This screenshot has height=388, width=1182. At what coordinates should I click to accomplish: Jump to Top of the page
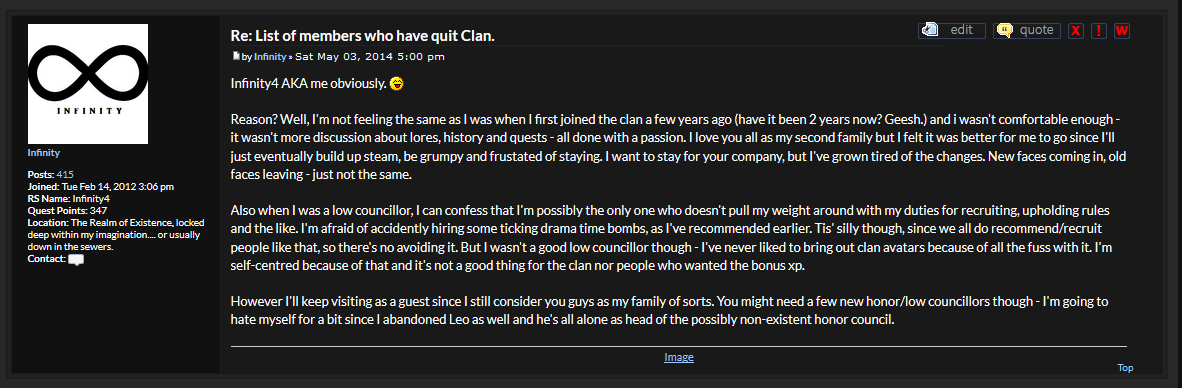(x=1125, y=368)
